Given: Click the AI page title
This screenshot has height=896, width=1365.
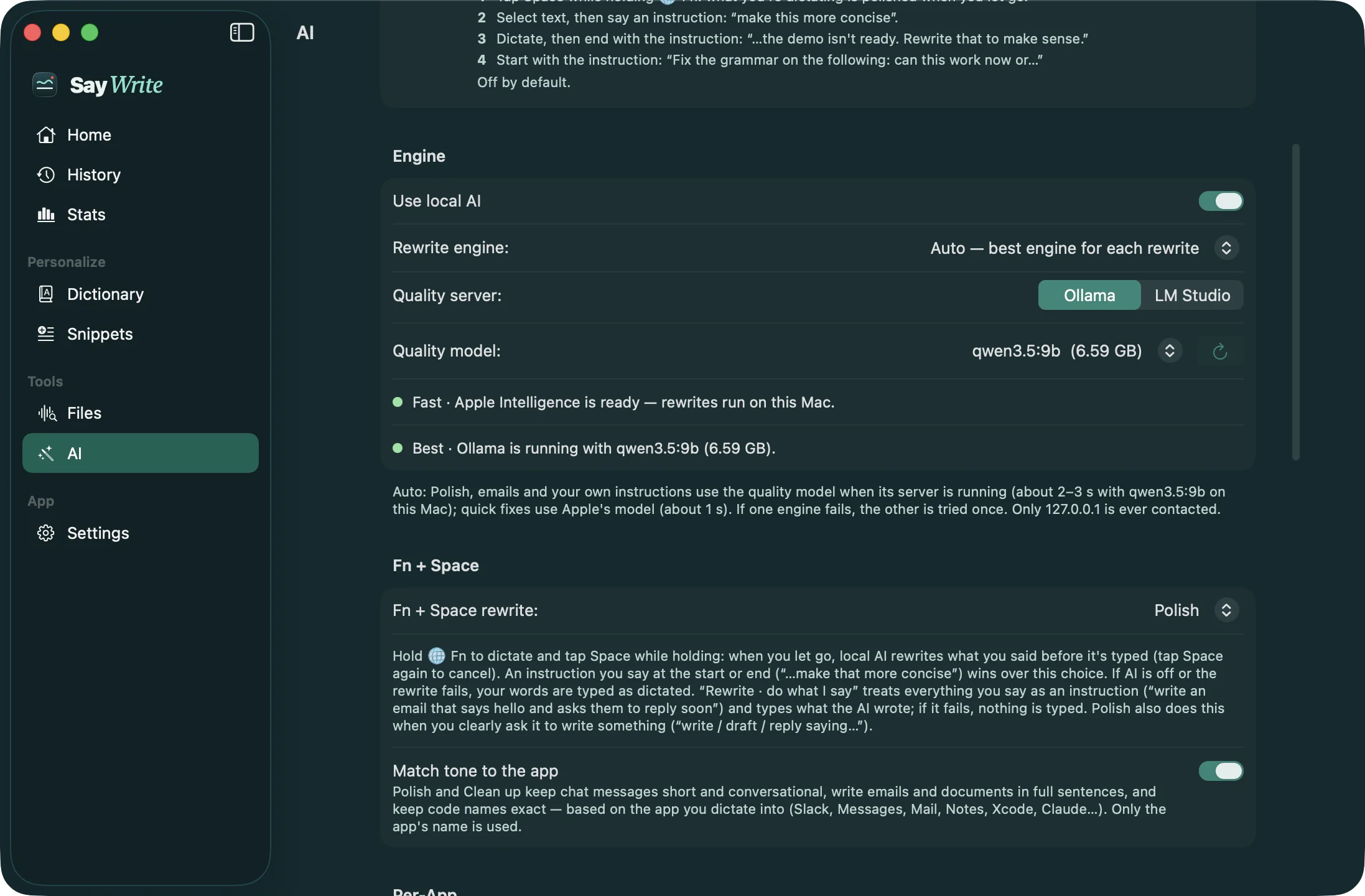Looking at the screenshot, I should click(305, 33).
